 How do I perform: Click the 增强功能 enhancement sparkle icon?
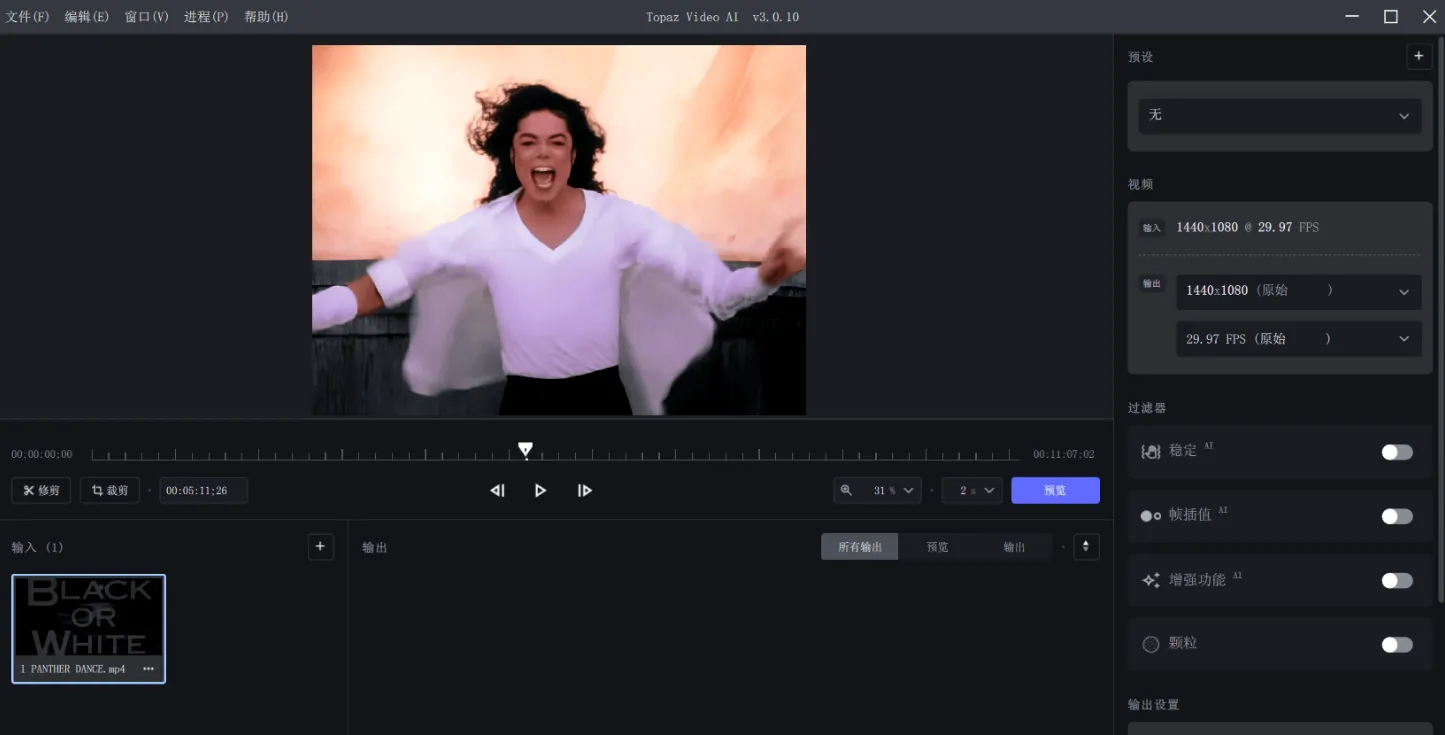pyautogui.click(x=1150, y=580)
